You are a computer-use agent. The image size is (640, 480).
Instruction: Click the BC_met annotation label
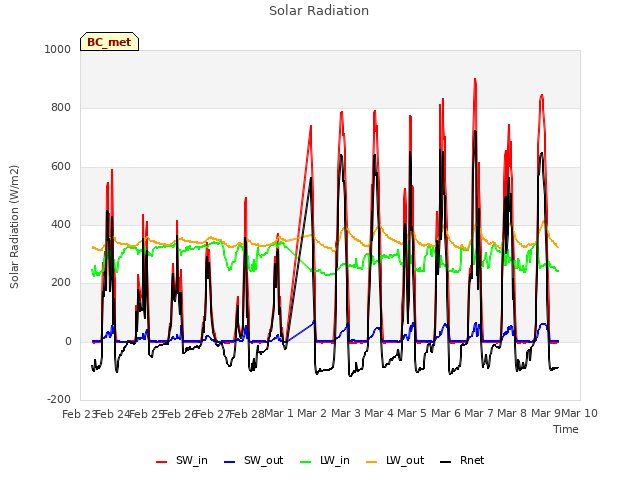(109, 42)
